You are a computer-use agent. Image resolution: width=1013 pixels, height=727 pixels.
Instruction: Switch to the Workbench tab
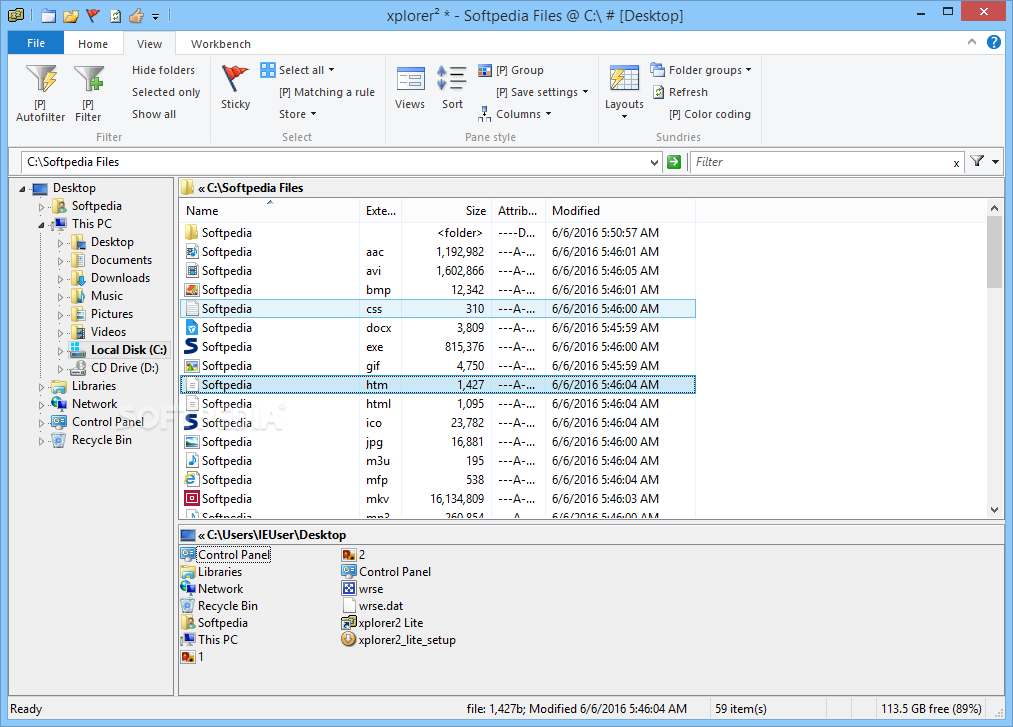point(221,44)
